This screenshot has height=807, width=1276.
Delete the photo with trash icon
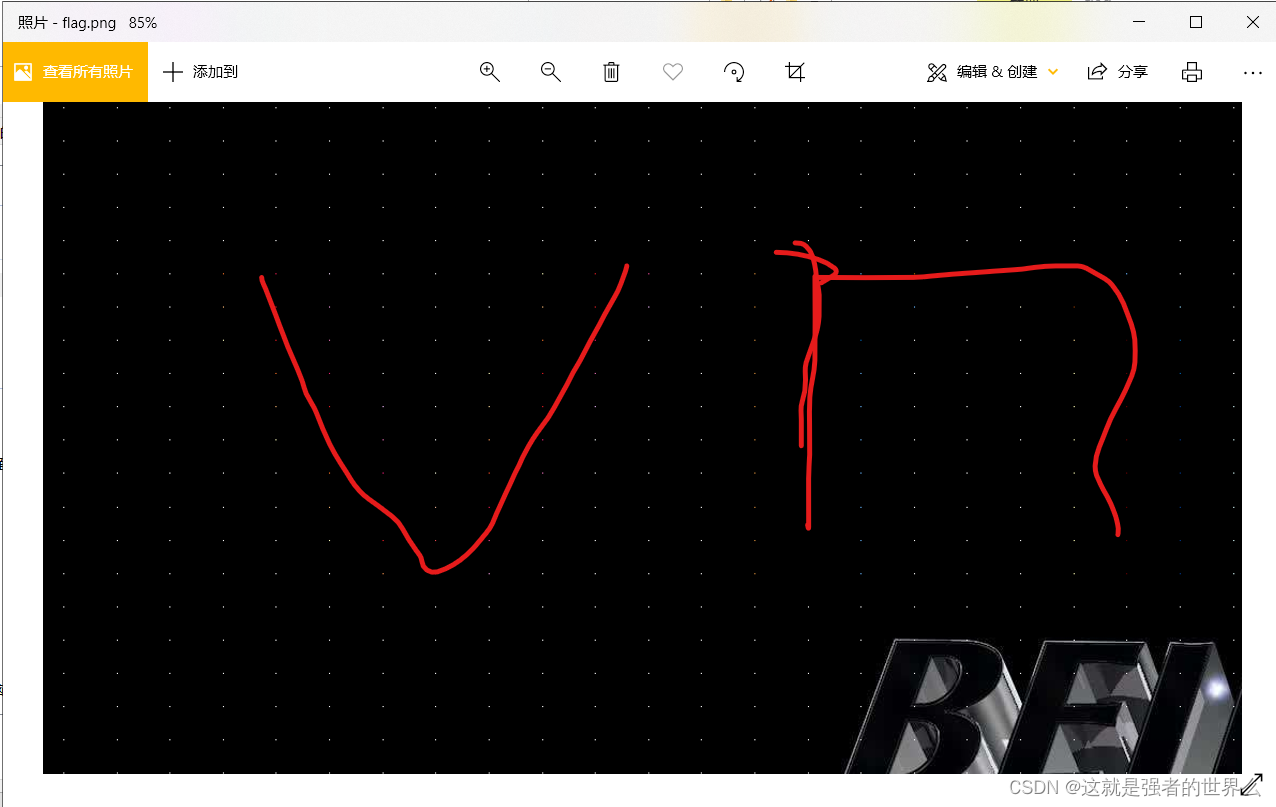pos(611,72)
